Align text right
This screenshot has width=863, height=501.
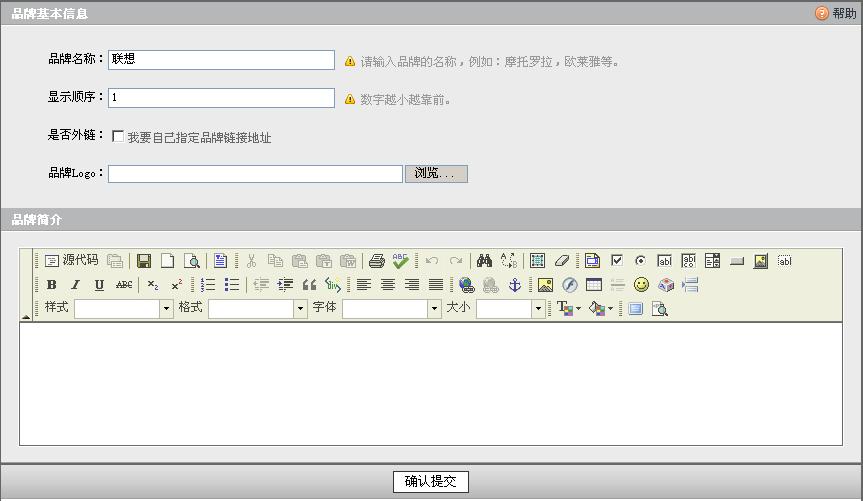coord(412,285)
